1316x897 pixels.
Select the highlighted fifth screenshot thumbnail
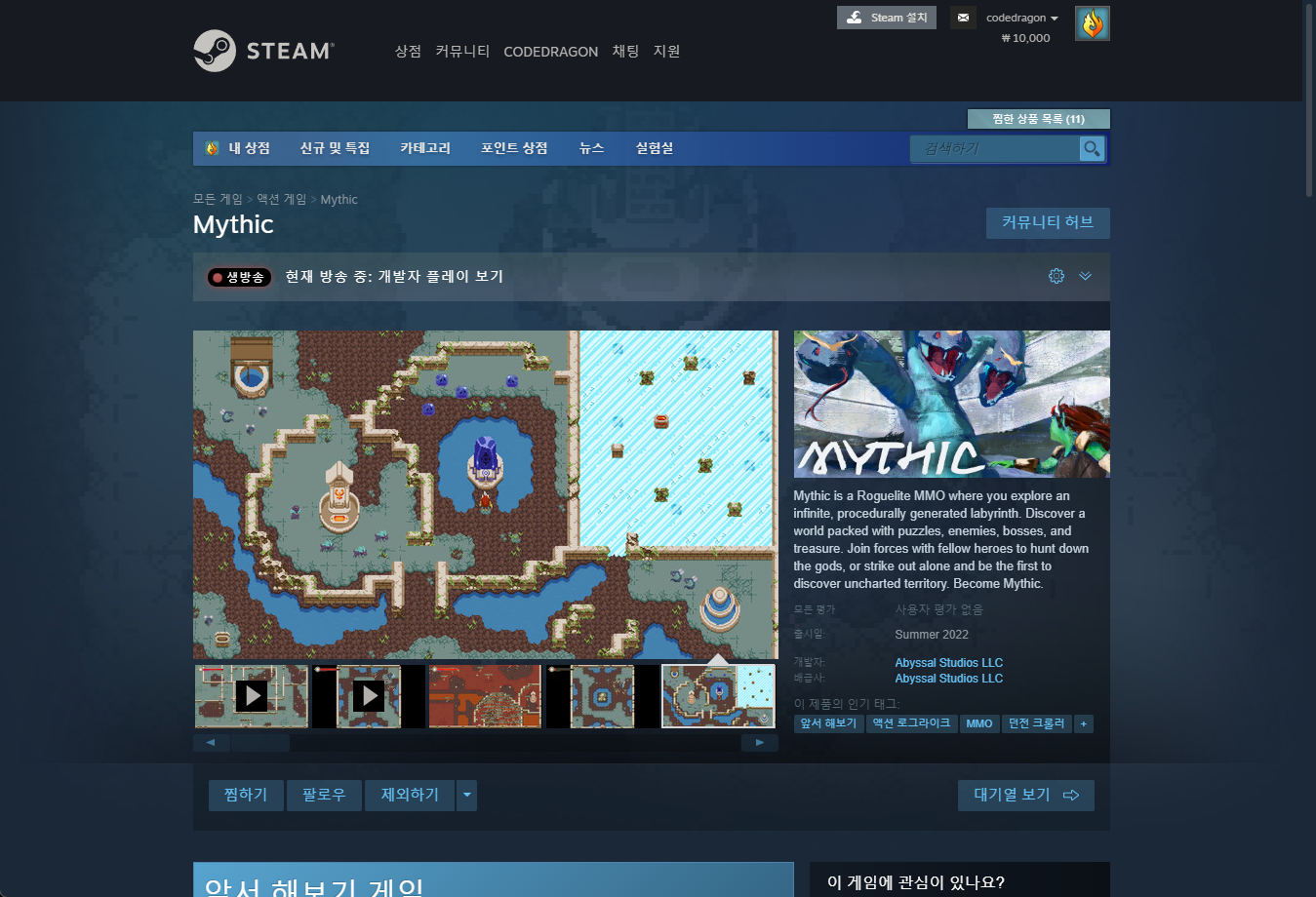[719, 696]
